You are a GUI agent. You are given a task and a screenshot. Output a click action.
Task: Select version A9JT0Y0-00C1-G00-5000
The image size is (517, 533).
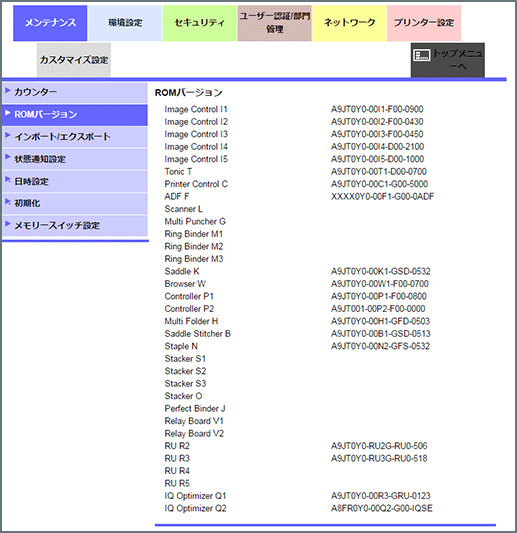click(x=380, y=184)
